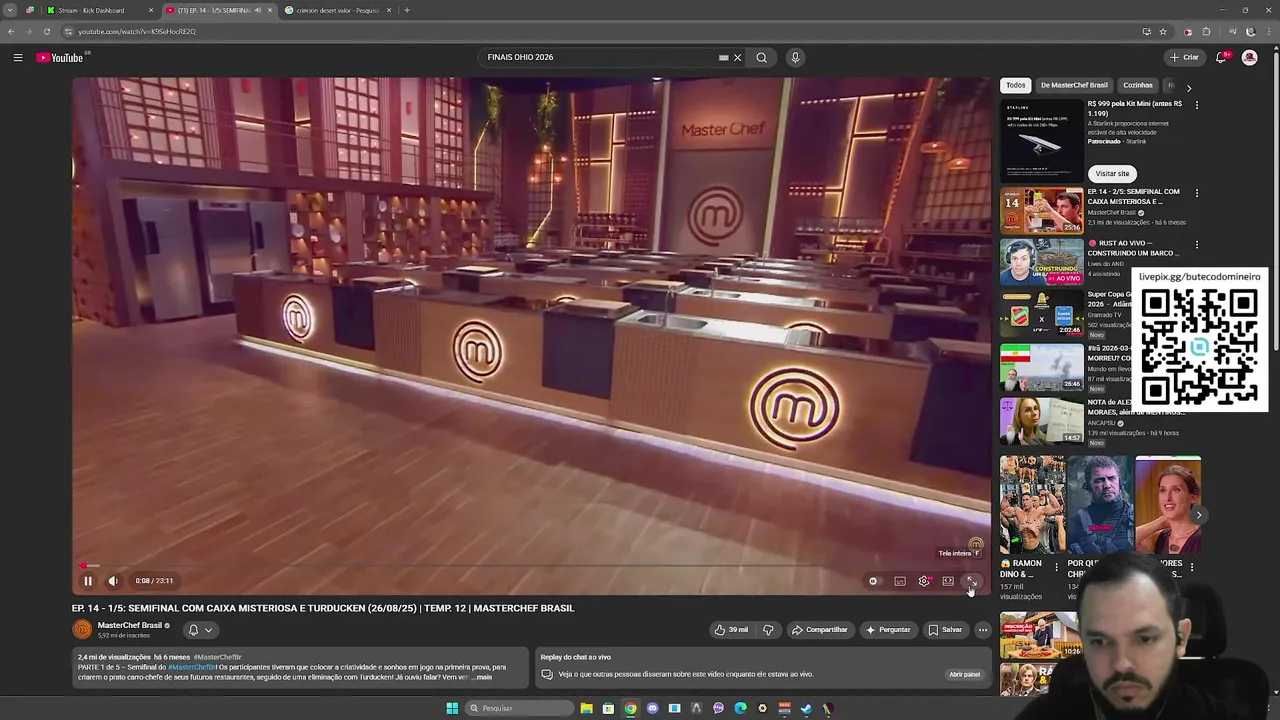The height and width of the screenshot is (720, 1280).
Task: Enter full screen with the player button
Action: (971, 581)
